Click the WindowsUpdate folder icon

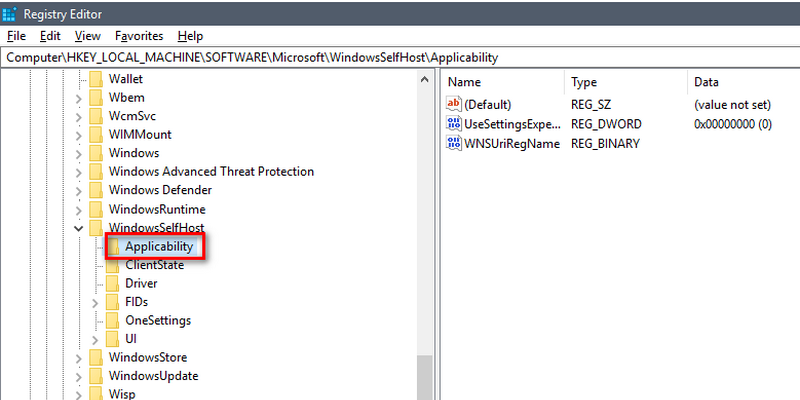96,376
